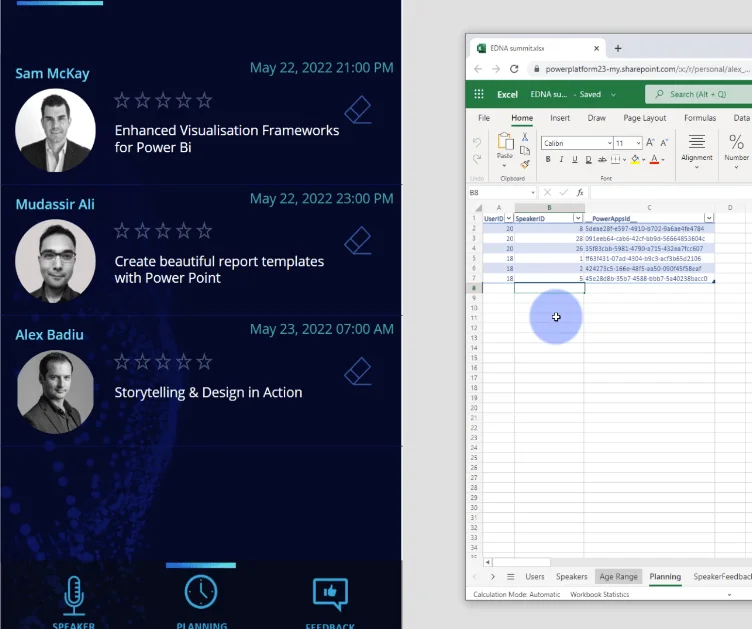Toggle Bold formatting in Excel

[548, 159]
